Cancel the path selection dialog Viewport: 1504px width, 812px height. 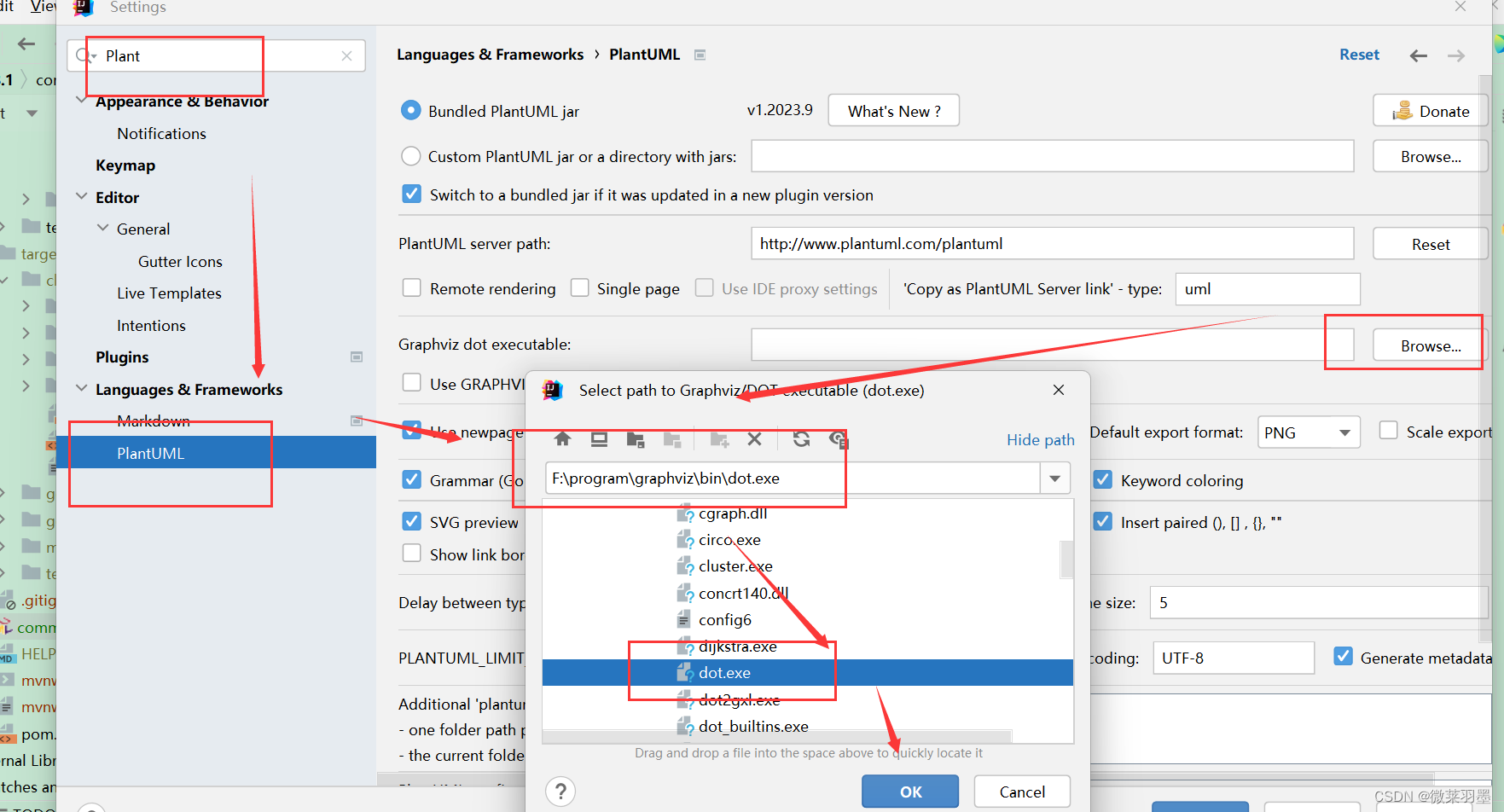(1022, 792)
